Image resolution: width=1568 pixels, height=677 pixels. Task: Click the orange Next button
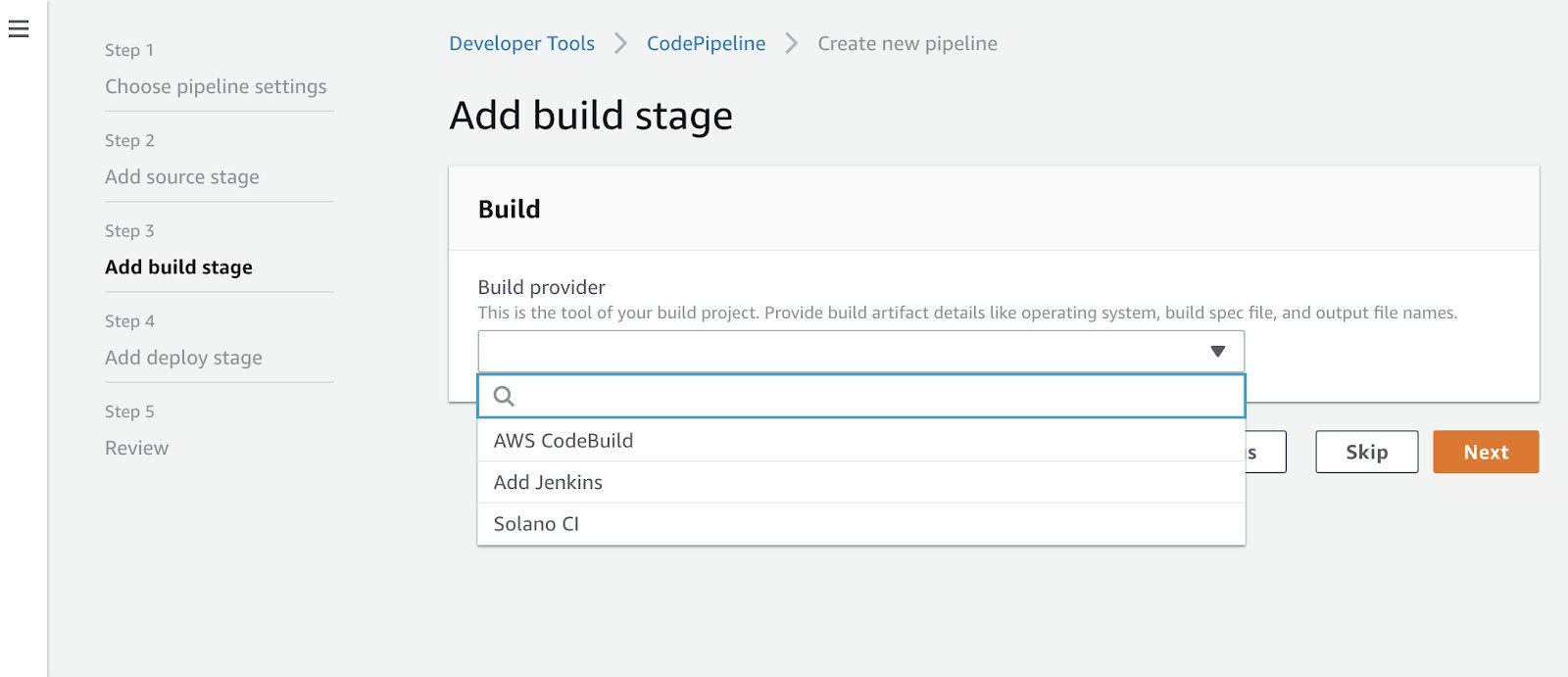[x=1486, y=452]
